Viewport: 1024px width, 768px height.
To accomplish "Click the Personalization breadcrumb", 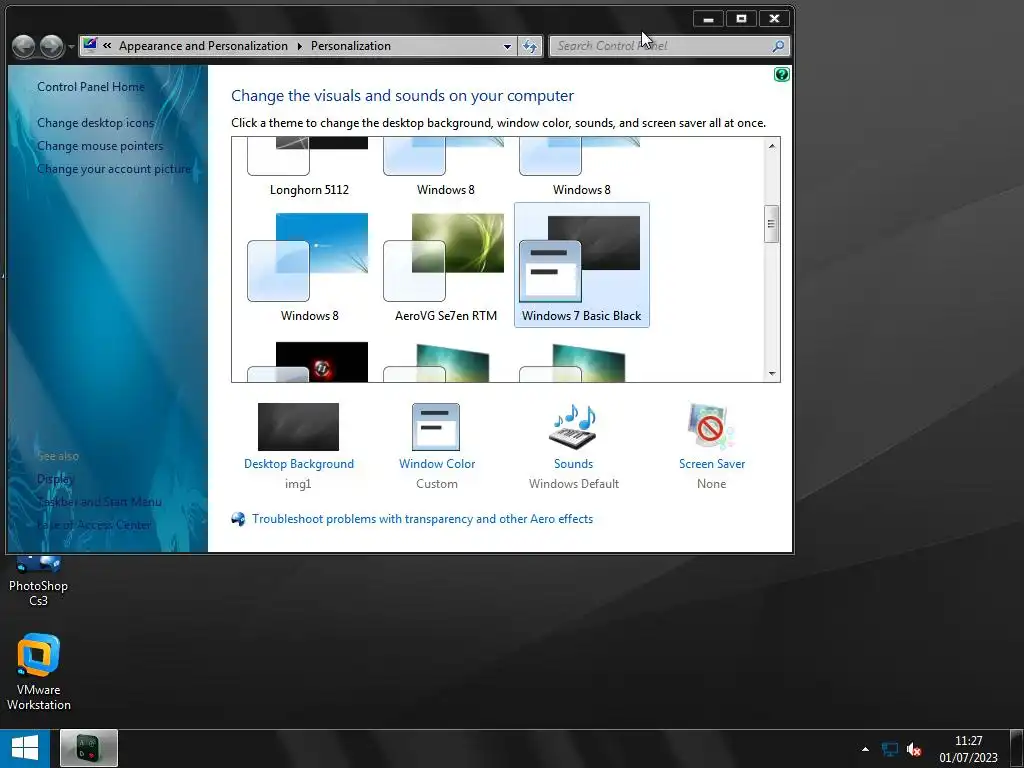I will [x=351, y=46].
